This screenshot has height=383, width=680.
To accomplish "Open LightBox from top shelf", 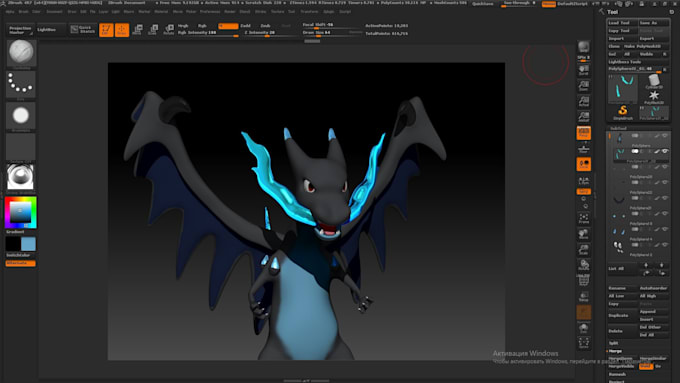I will [x=51, y=29].
